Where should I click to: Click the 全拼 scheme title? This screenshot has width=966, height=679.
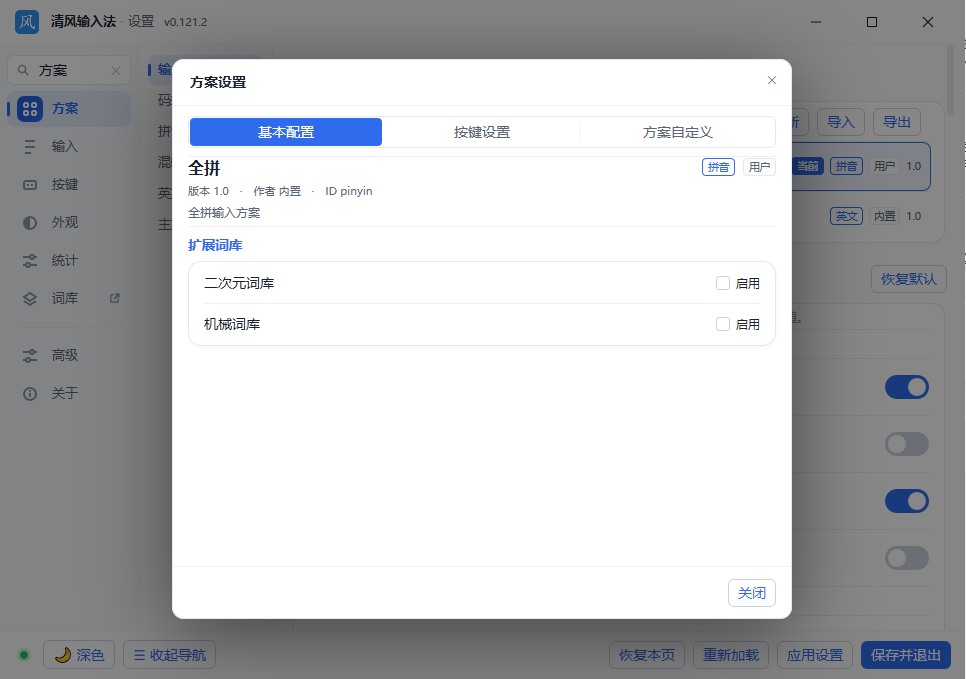[x=204, y=168]
